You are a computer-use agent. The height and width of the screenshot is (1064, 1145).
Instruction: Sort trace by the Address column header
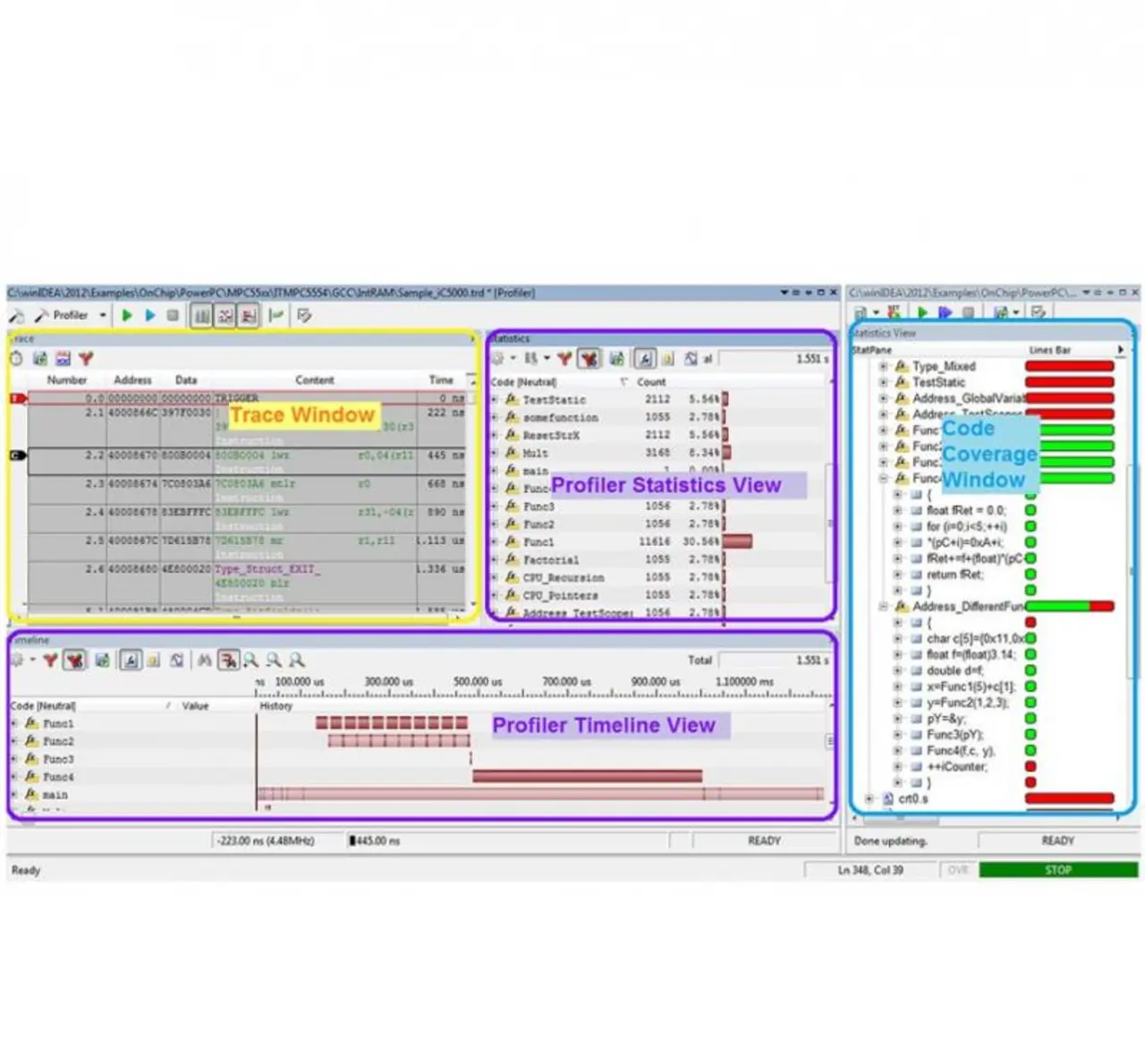click(132, 380)
